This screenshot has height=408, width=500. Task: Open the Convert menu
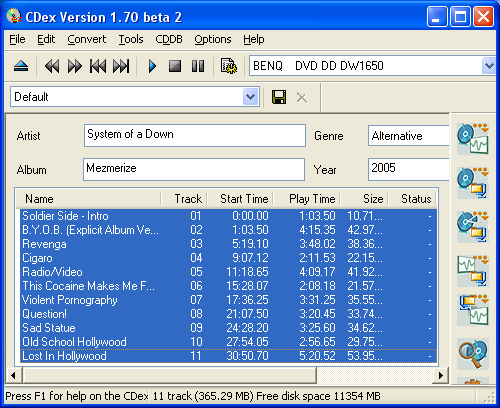87,39
